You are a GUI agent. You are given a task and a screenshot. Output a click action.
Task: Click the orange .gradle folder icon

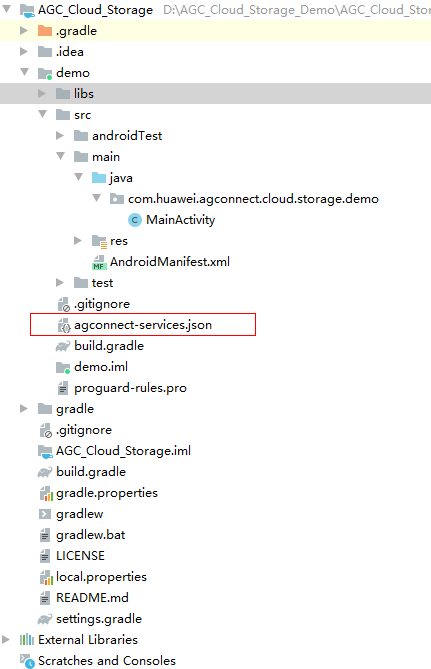[45, 31]
